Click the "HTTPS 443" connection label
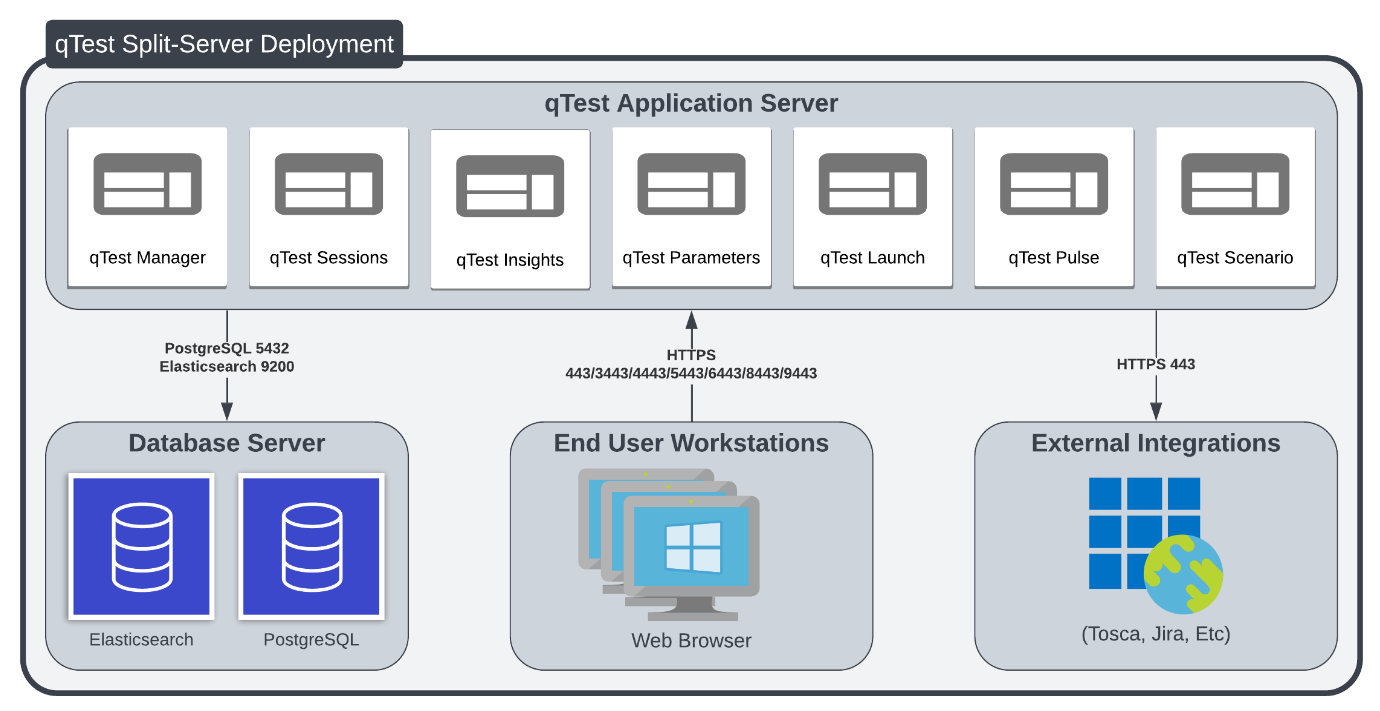Screen dimensions: 1380x711 click(1156, 364)
